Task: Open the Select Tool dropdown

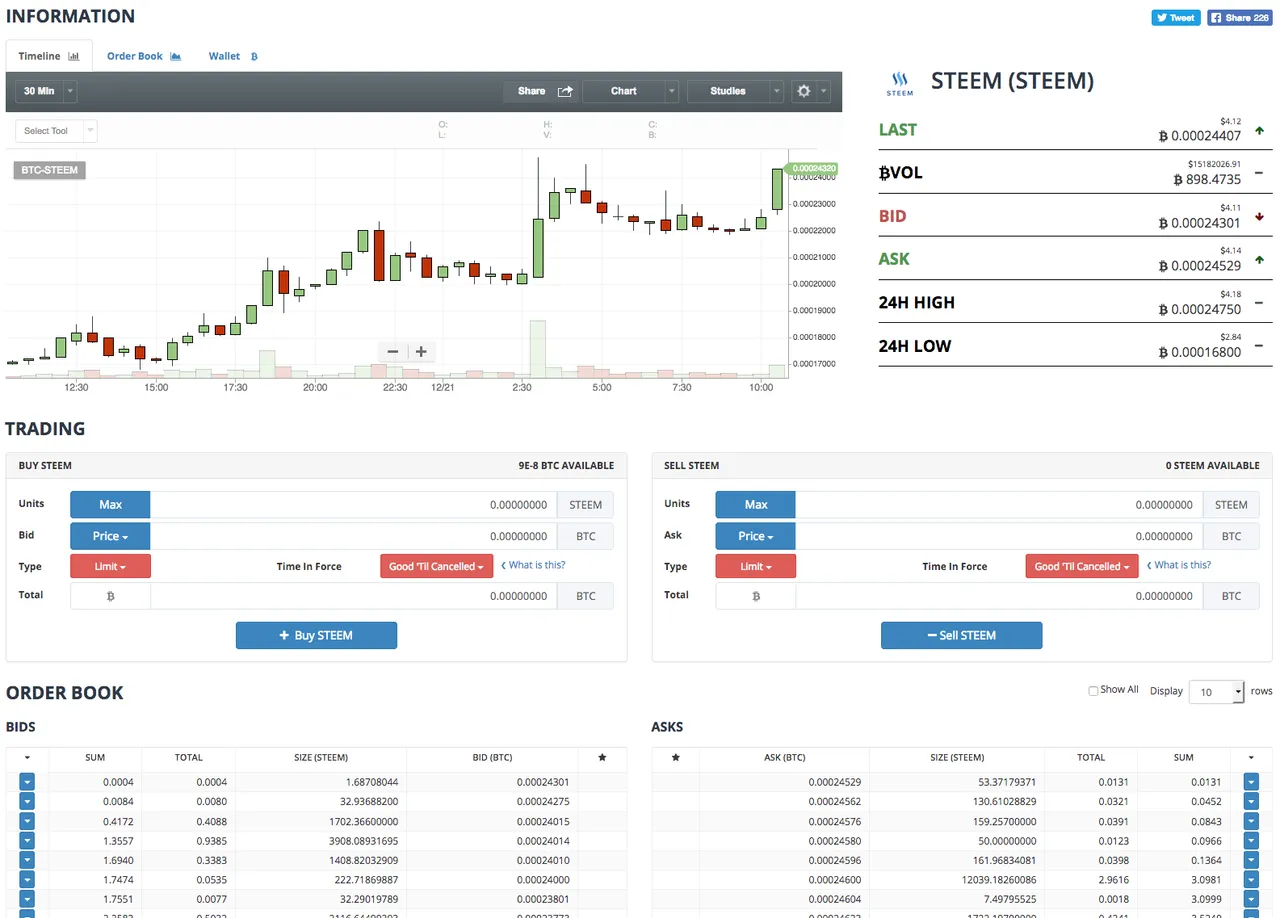Action: click(x=56, y=131)
